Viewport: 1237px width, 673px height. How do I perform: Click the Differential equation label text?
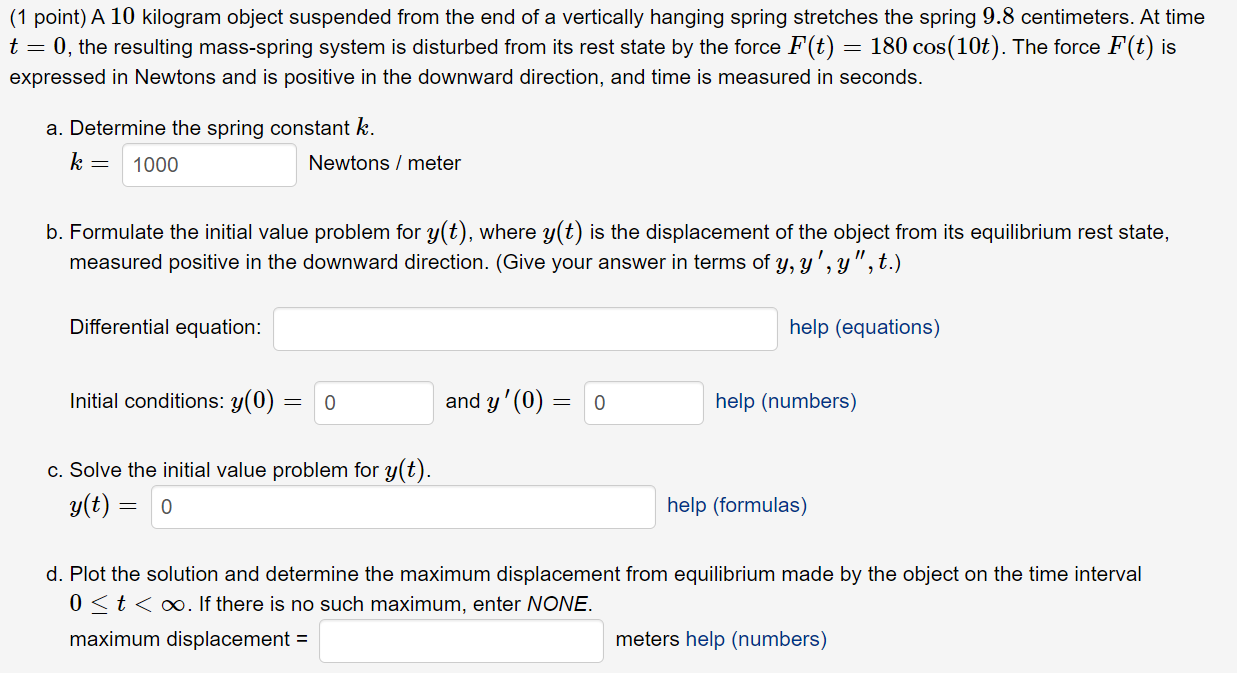click(164, 327)
